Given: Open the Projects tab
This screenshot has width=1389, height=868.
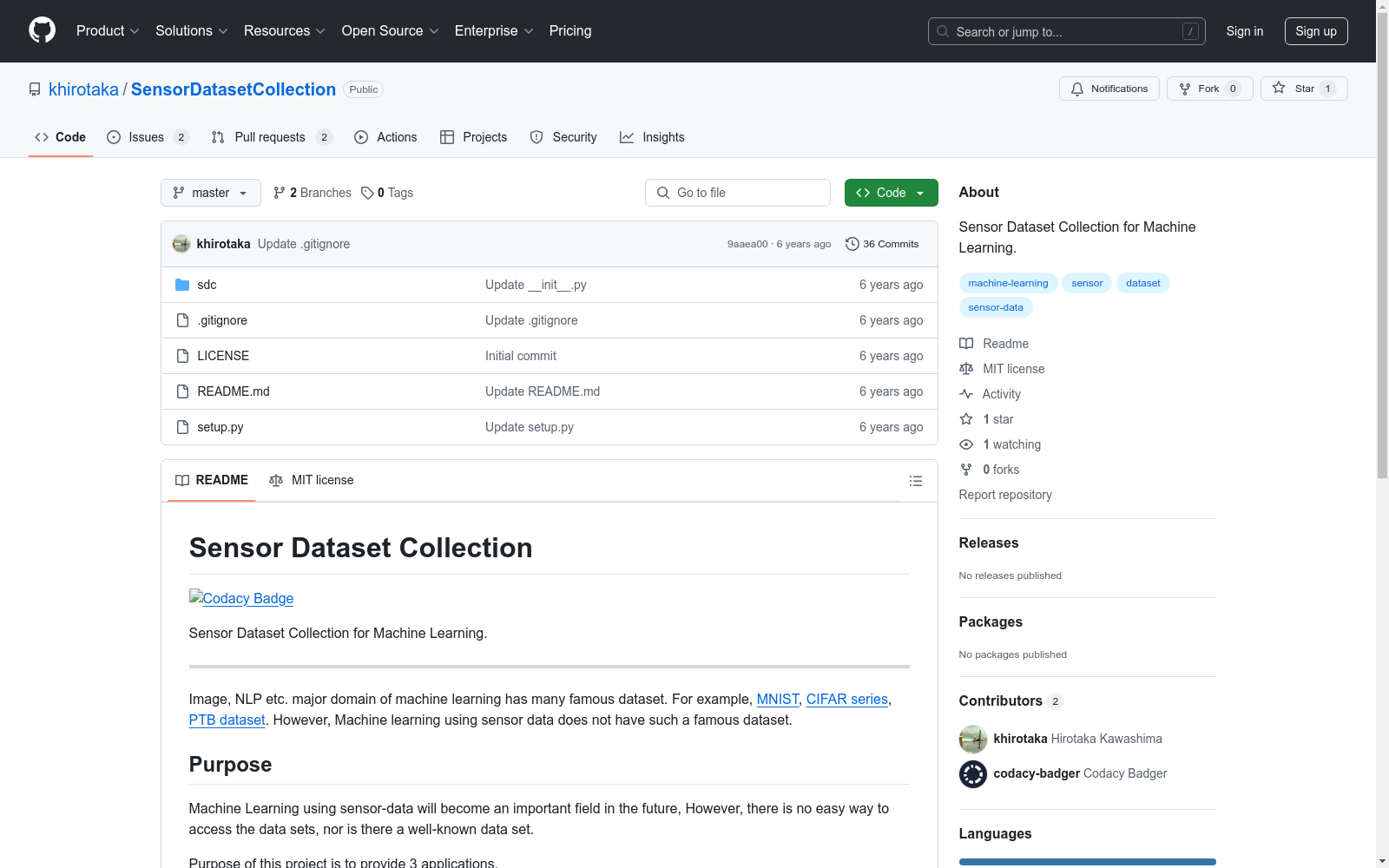Looking at the screenshot, I should 473,137.
